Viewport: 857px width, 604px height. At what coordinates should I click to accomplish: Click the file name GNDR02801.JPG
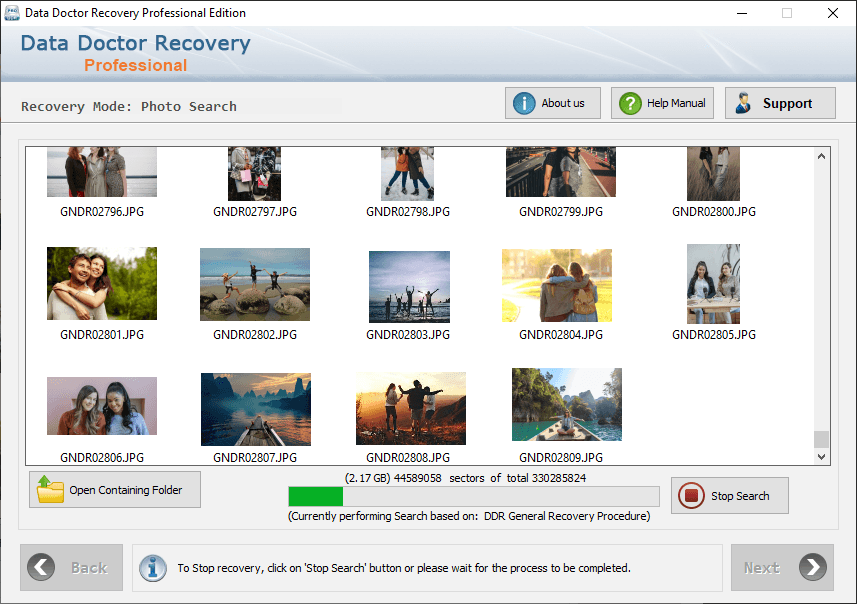pos(102,335)
